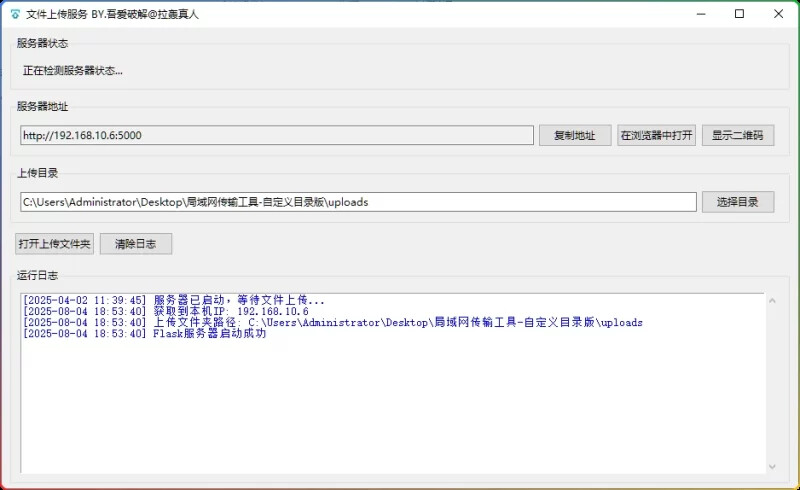Choose upload folder with 选择目录 button
The height and width of the screenshot is (490, 800).
(738, 202)
